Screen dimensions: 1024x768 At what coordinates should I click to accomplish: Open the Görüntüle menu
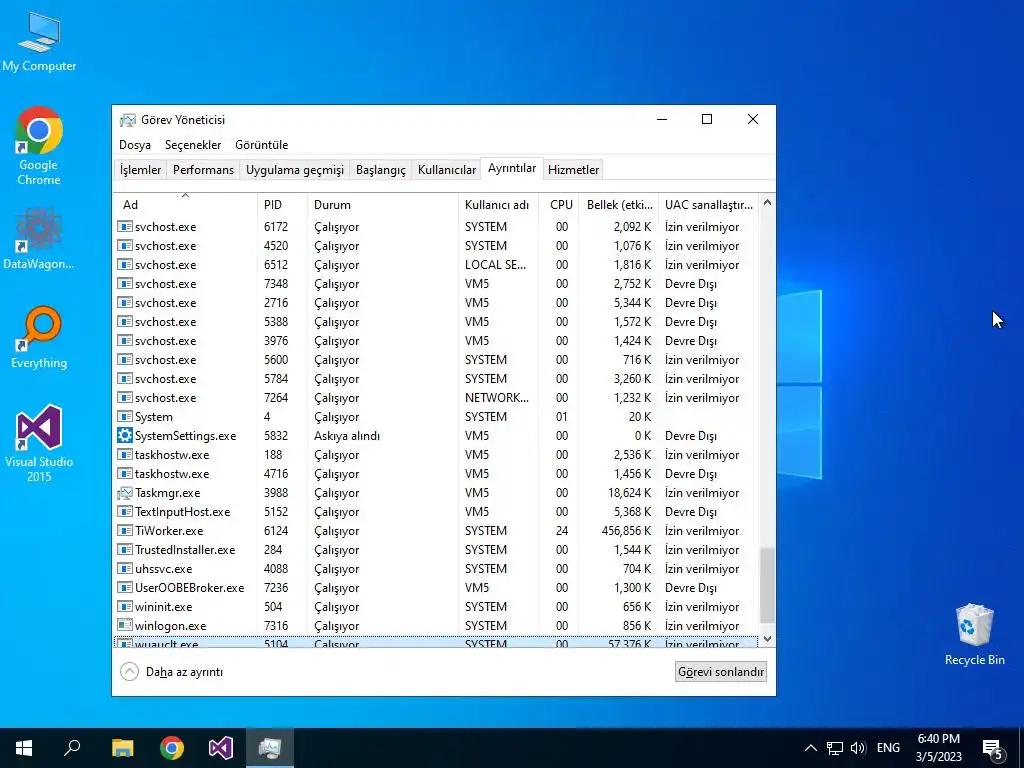(x=261, y=145)
